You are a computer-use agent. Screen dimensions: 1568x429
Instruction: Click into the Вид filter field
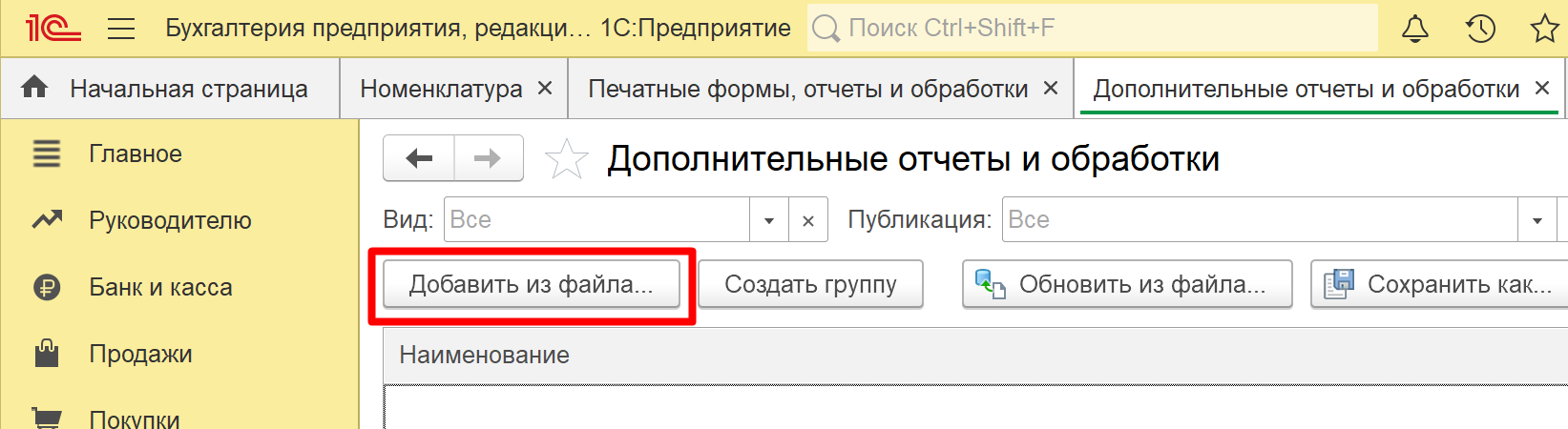tap(597, 220)
